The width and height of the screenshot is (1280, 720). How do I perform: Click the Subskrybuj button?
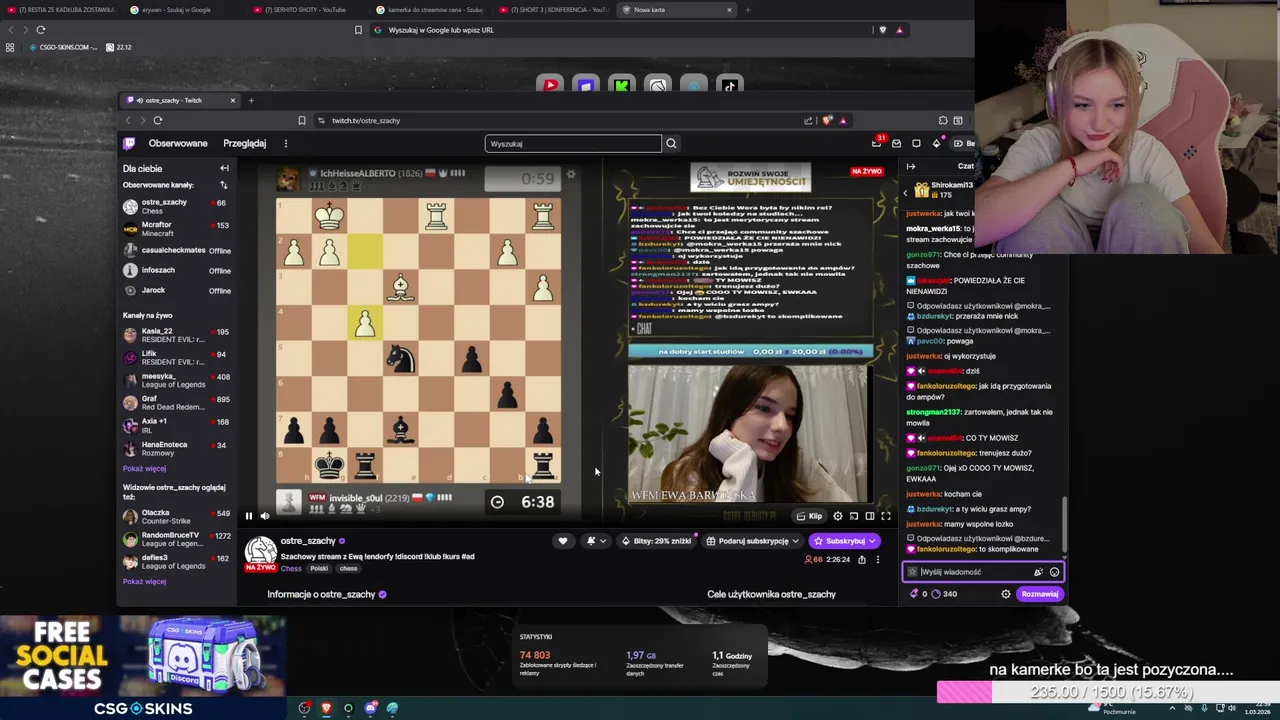click(844, 541)
